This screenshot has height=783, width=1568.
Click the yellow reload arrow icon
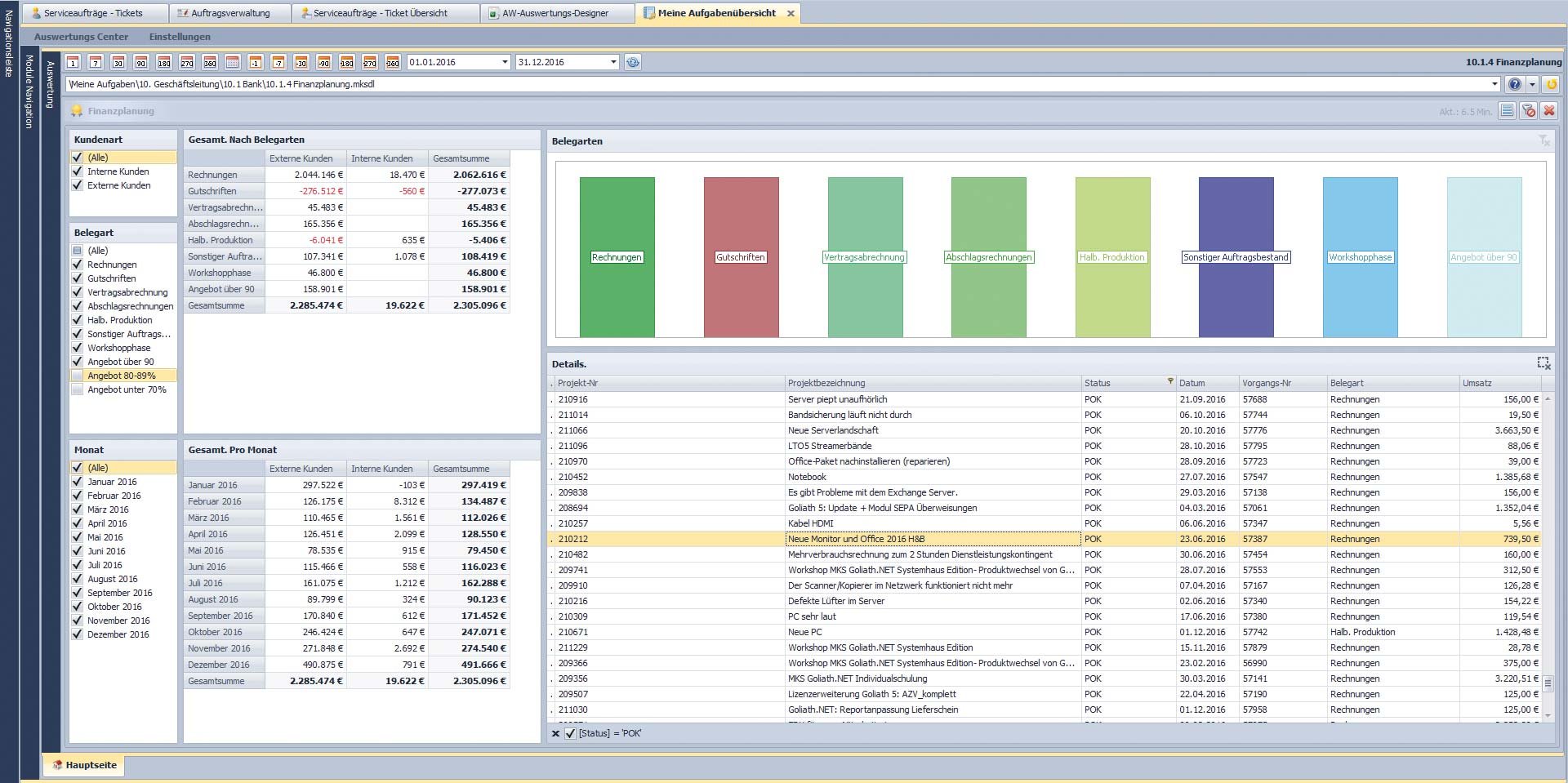coord(1551,84)
